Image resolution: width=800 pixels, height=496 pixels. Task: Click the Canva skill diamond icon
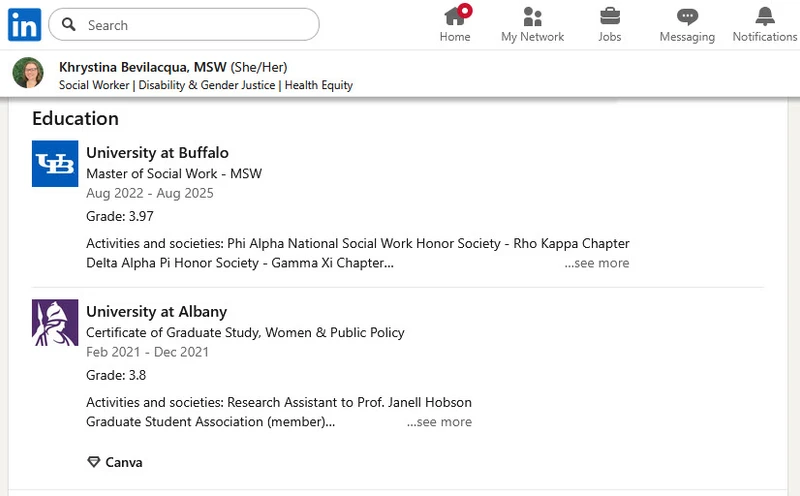93,462
